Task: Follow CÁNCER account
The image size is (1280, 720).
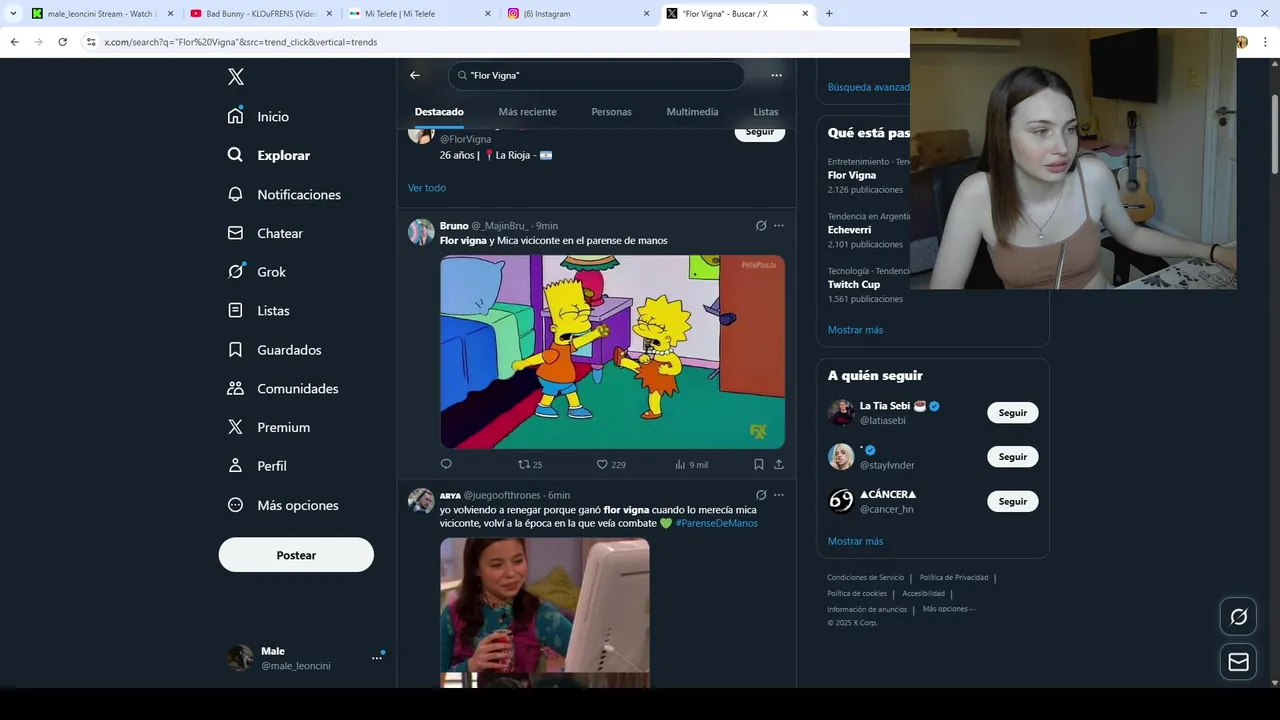Action: point(1012,501)
